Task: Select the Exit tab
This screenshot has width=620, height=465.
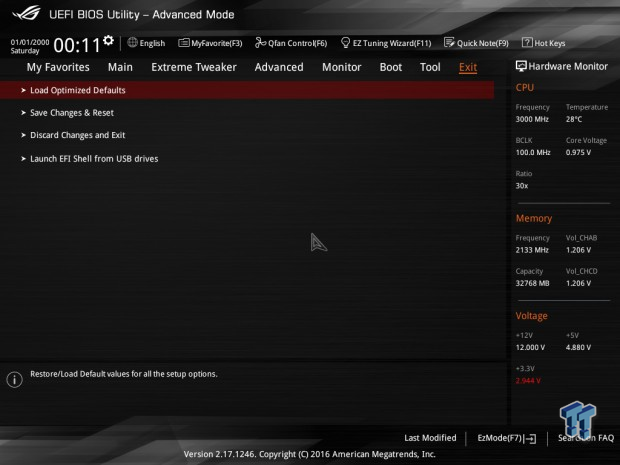Action: pos(468,67)
